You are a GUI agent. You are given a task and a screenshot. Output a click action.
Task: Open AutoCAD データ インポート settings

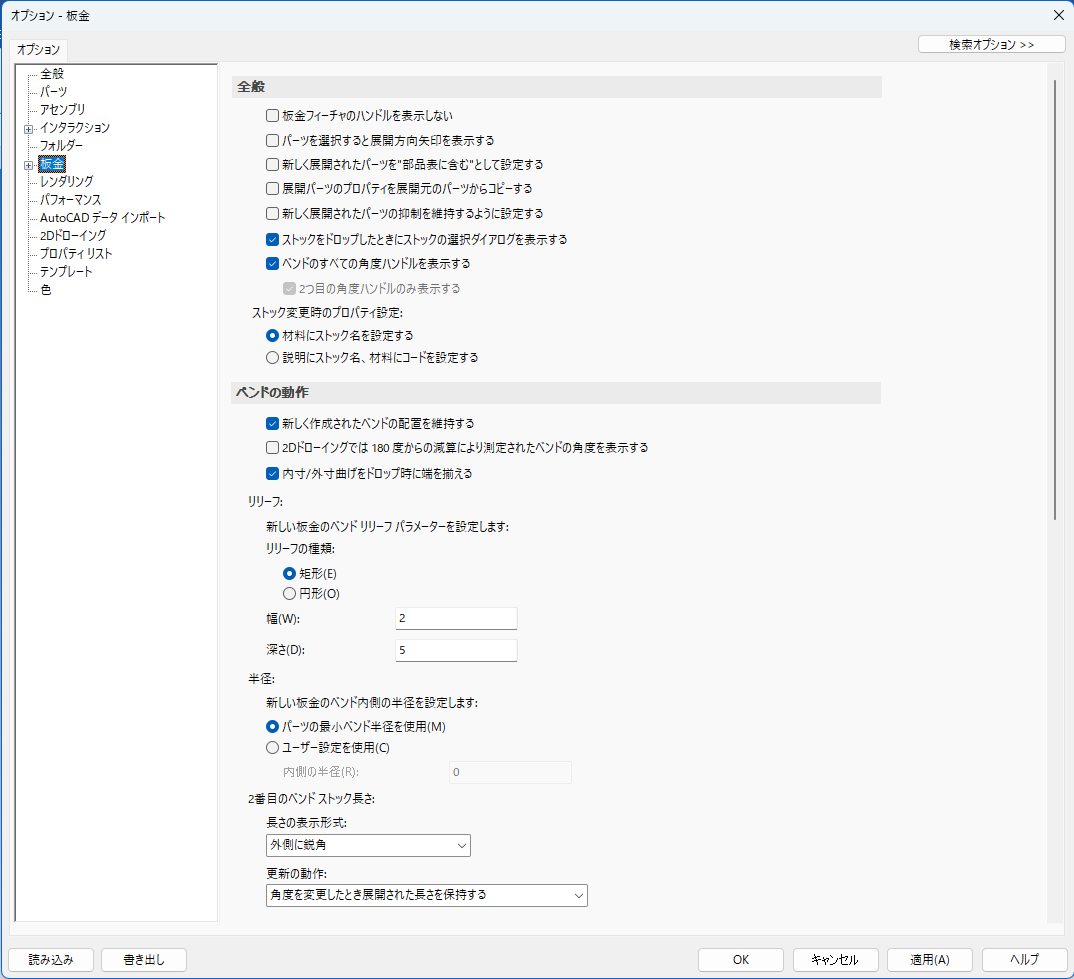tap(102, 218)
